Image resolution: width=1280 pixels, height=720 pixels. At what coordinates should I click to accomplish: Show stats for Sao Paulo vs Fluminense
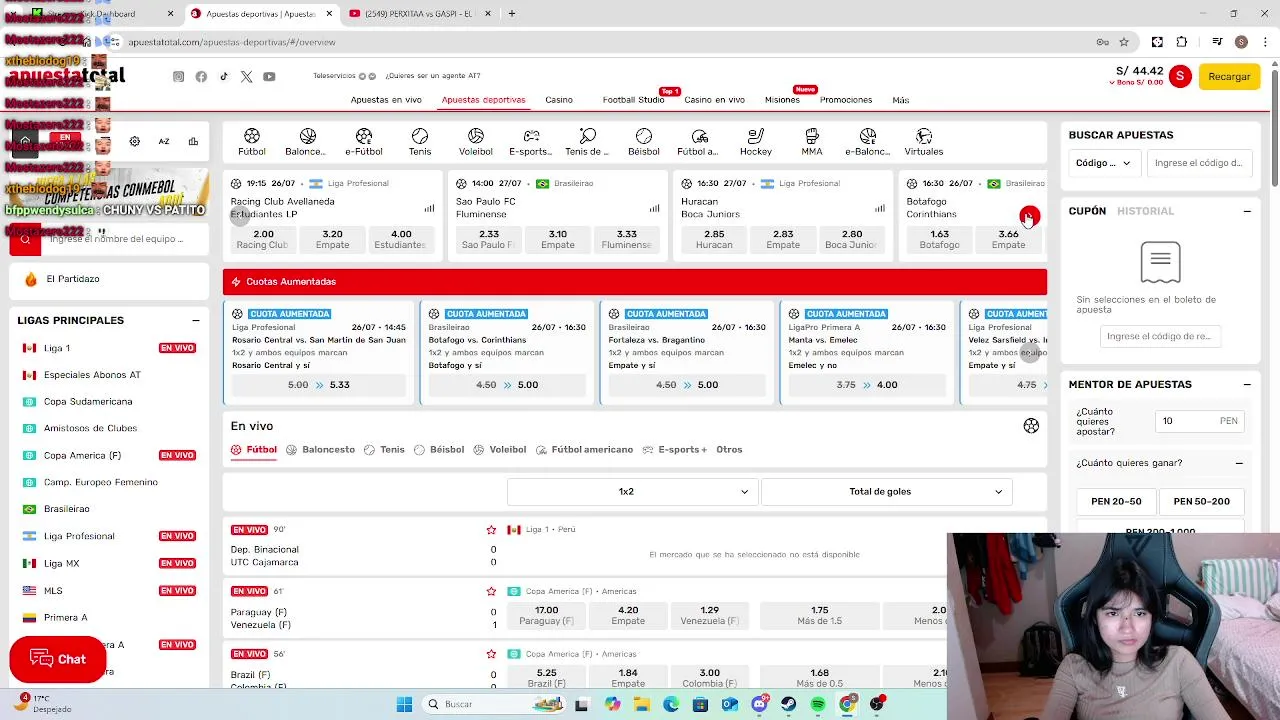click(654, 208)
